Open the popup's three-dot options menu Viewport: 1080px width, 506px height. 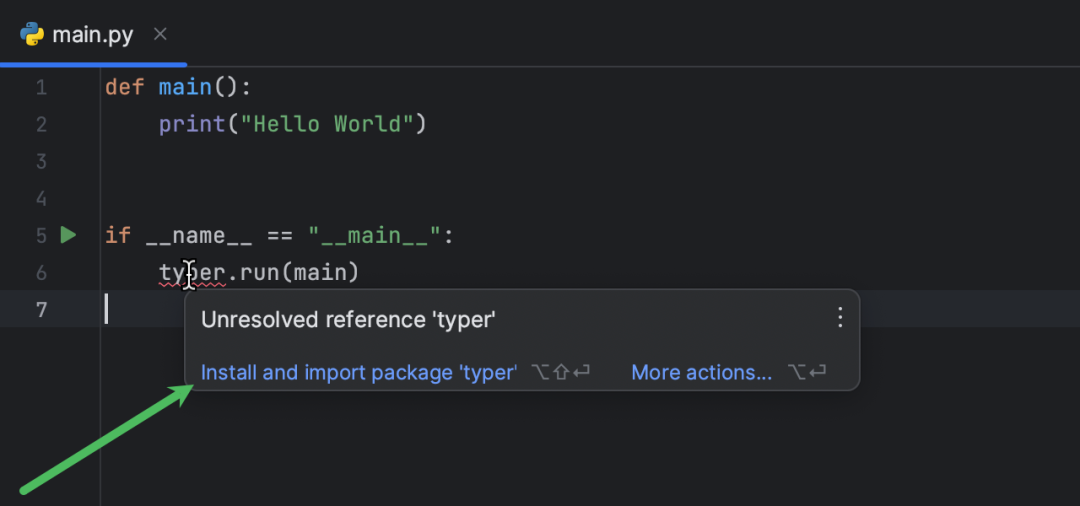(840, 317)
